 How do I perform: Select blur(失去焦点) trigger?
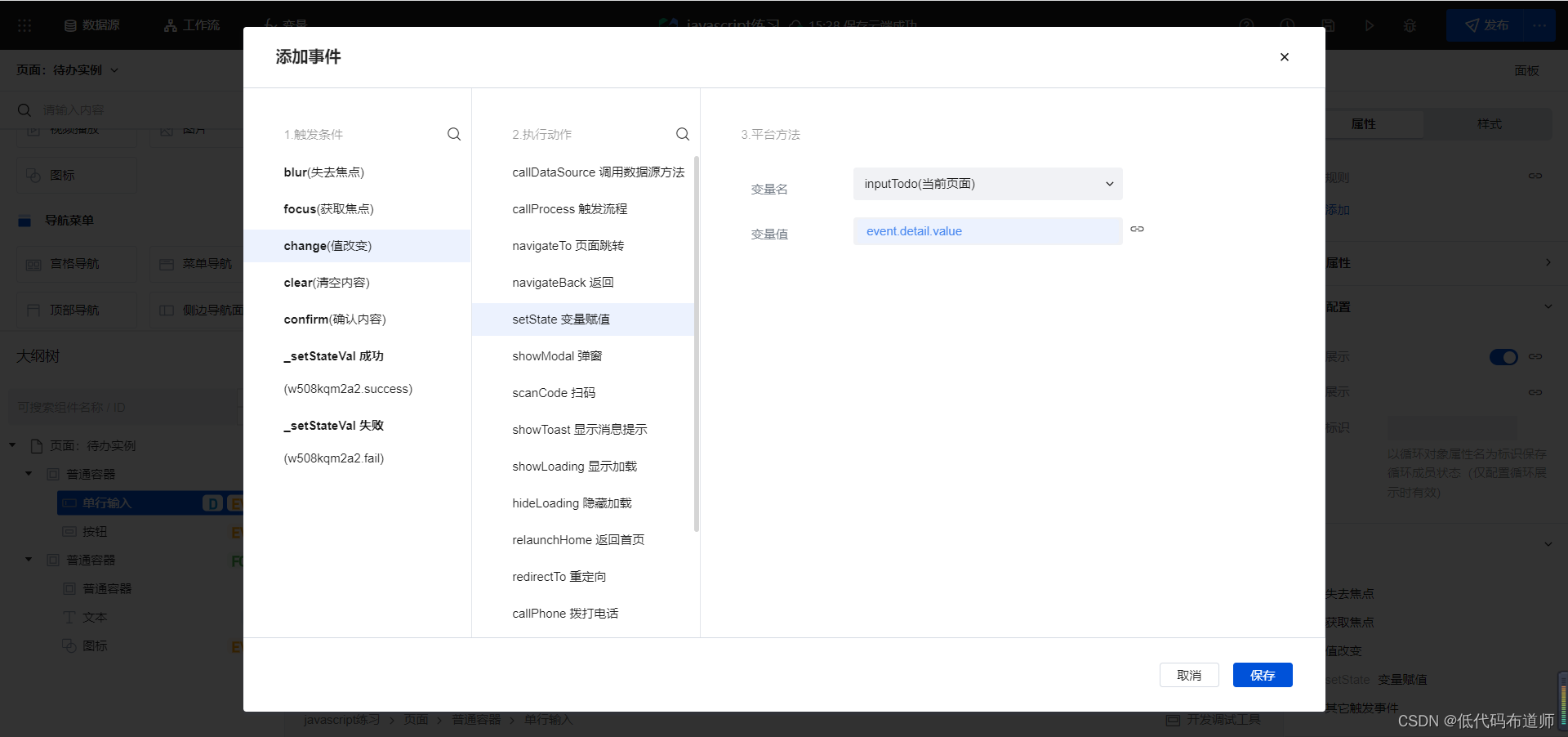pyautogui.click(x=357, y=172)
